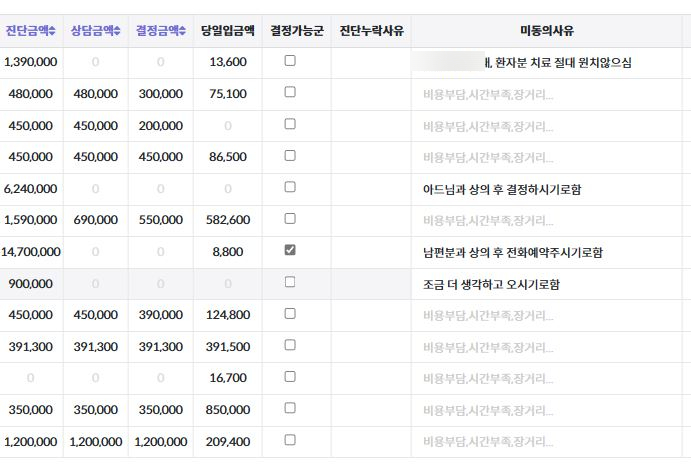Click the 미동의사유 column header
691x467 pixels.
point(547,31)
